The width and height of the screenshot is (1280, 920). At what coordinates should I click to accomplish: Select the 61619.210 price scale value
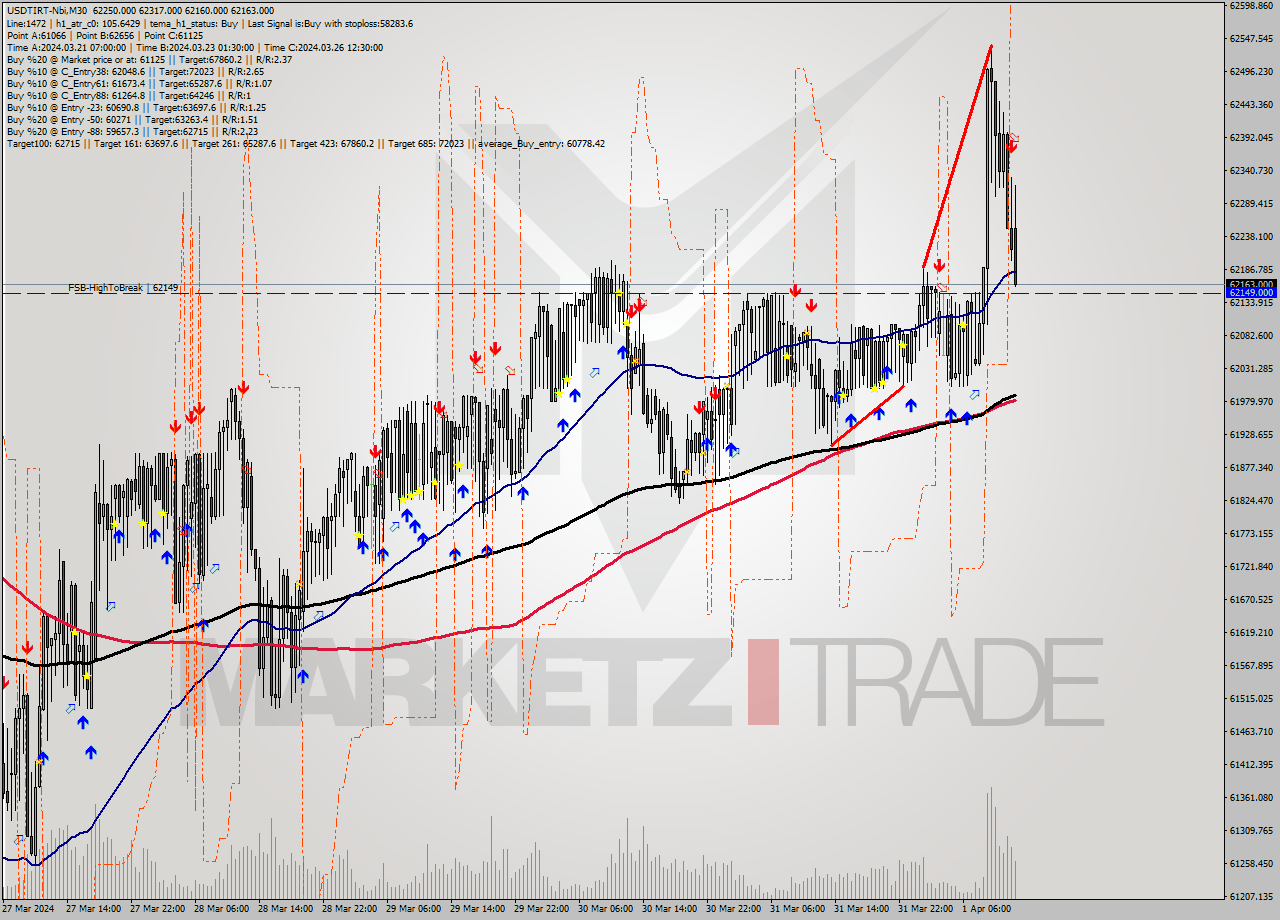[1251, 632]
